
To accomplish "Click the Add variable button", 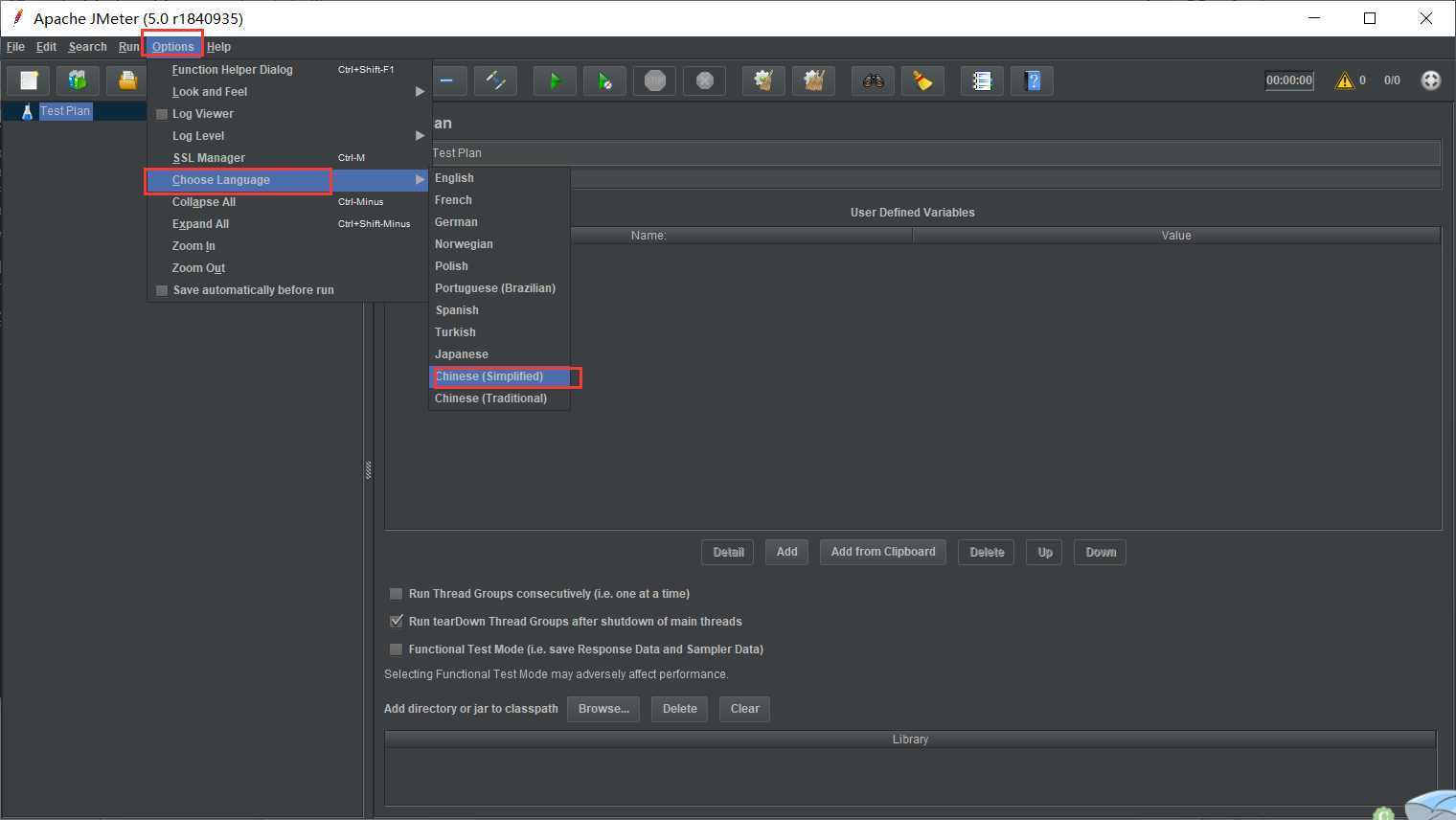I will (x=786, y=552).
